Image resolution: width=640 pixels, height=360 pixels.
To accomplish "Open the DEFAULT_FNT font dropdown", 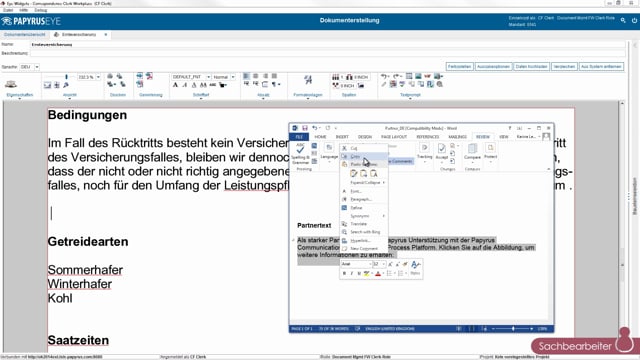I will coord(208,77).
